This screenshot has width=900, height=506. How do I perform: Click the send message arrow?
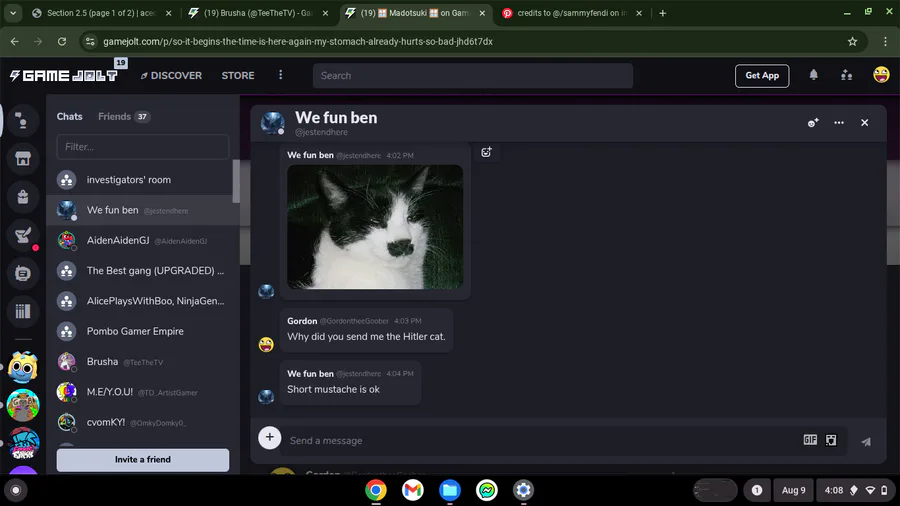866,441
